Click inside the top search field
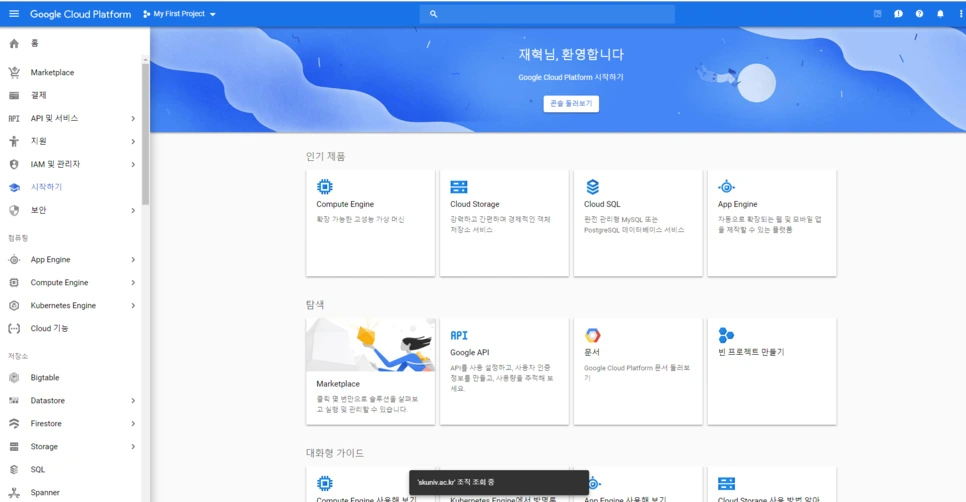Screen dimensions: 966x502 547,14
